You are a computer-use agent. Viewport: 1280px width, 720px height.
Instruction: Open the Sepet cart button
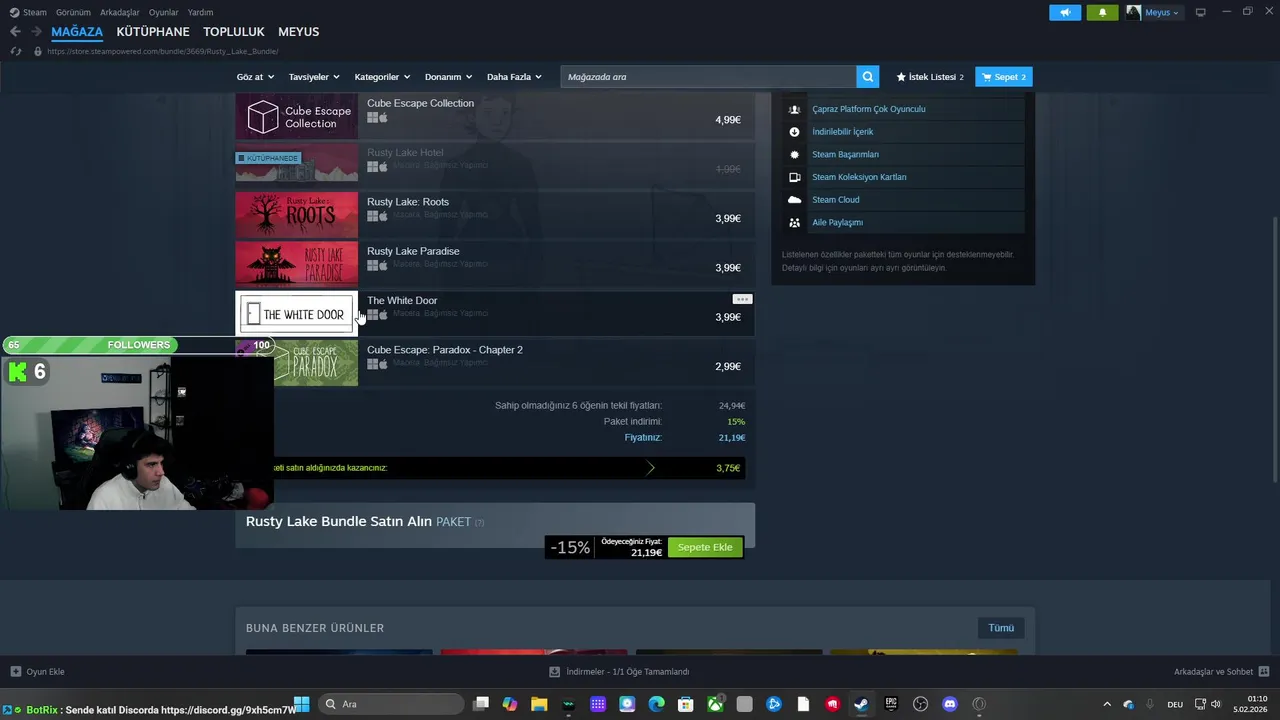[1003, 77]
